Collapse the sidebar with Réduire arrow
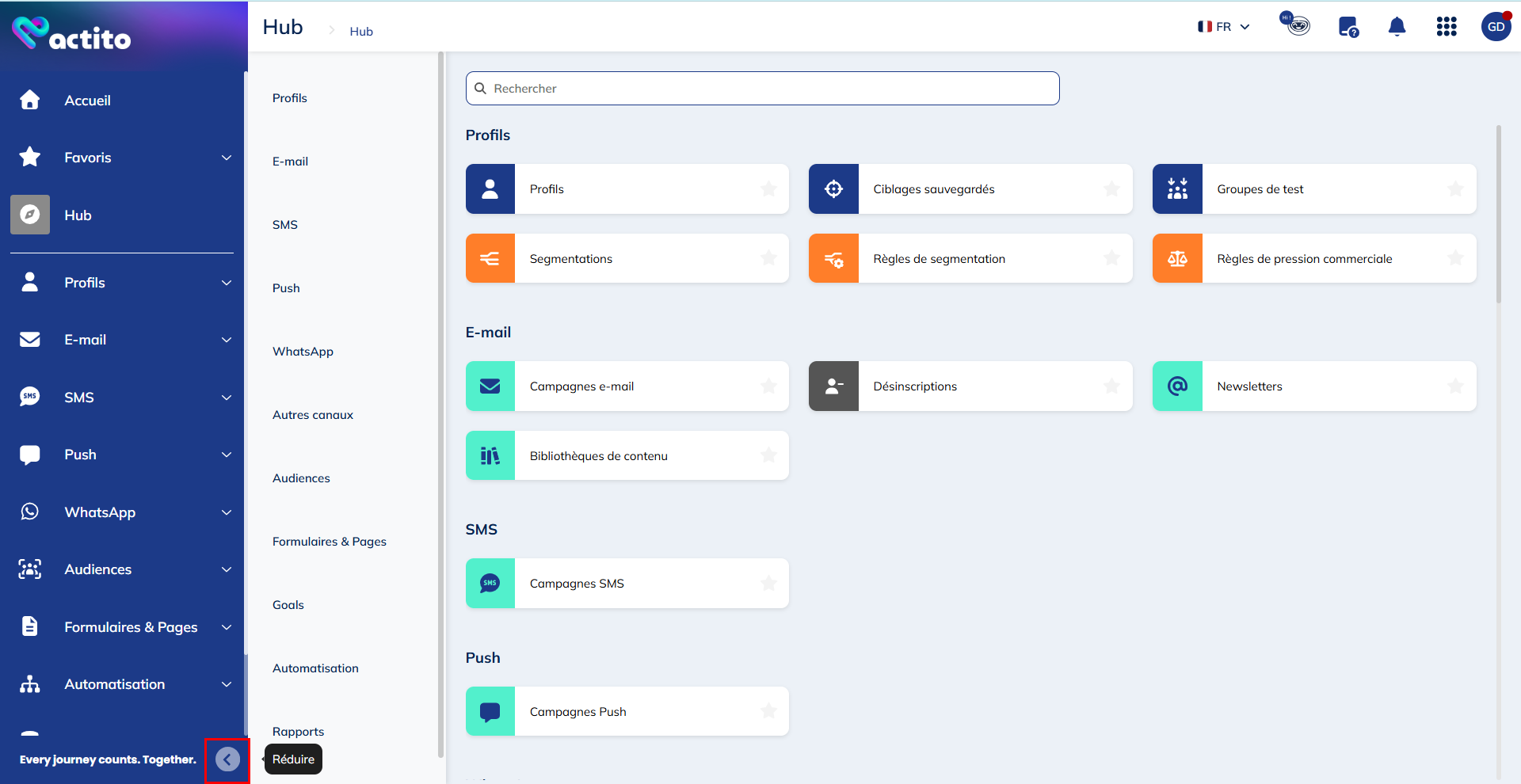1521x784 pixels. (x=227, y=760)
